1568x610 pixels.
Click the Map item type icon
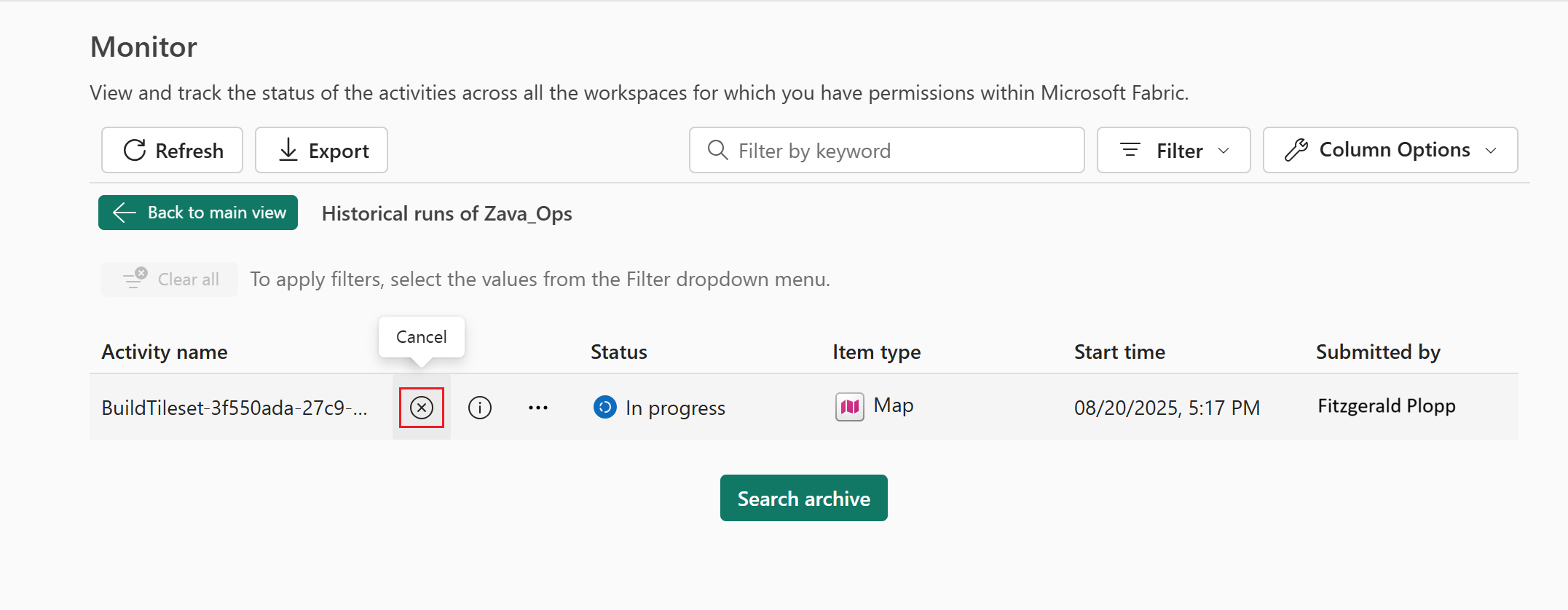pos(849,406)
